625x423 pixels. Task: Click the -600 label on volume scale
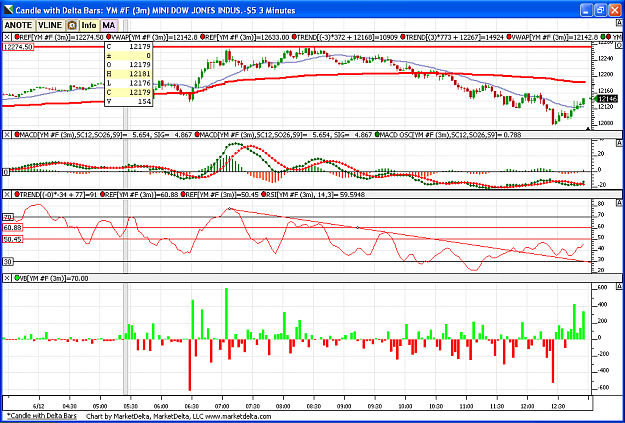tap(601, 387)
